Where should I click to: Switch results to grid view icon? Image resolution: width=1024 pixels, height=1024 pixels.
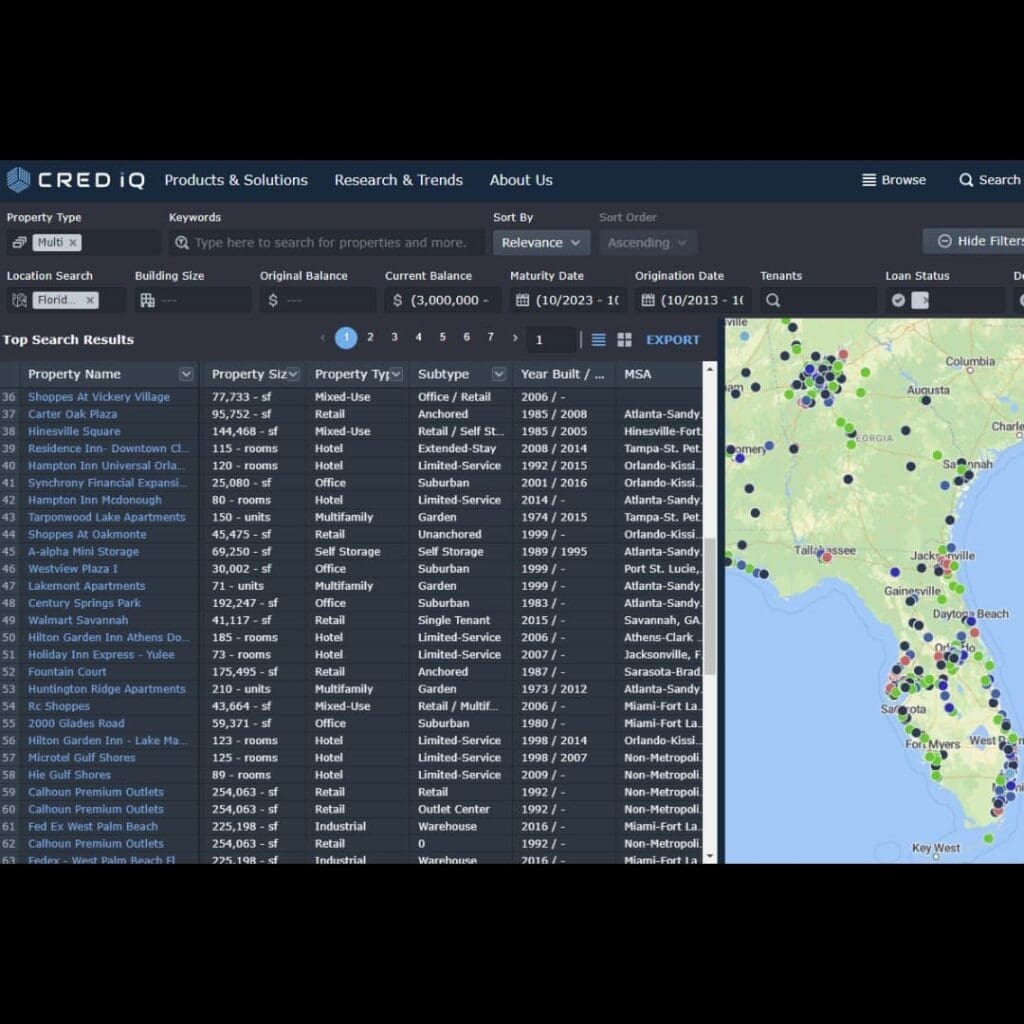tap(622, 339)
